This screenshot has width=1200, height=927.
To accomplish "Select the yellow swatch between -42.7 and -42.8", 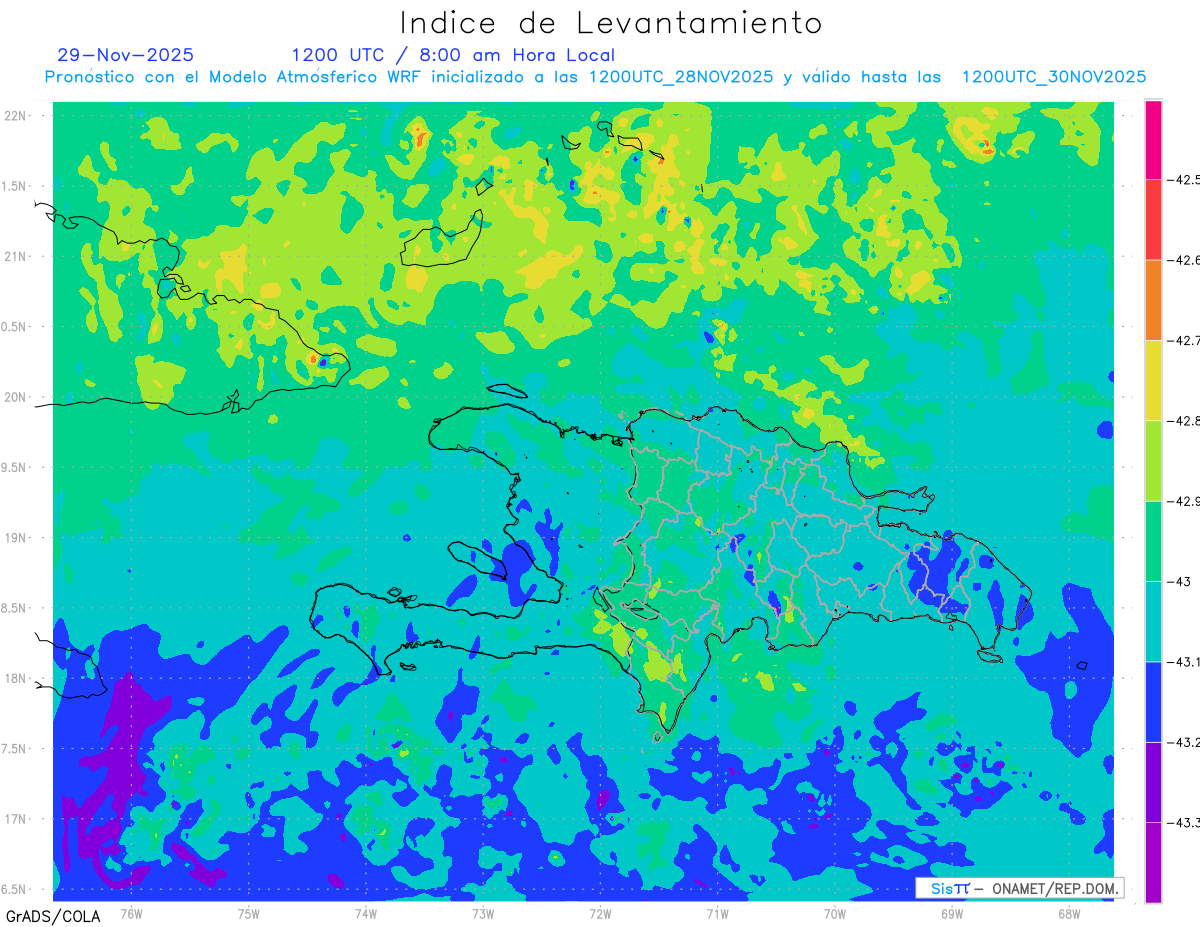I will pos(1153,380).
